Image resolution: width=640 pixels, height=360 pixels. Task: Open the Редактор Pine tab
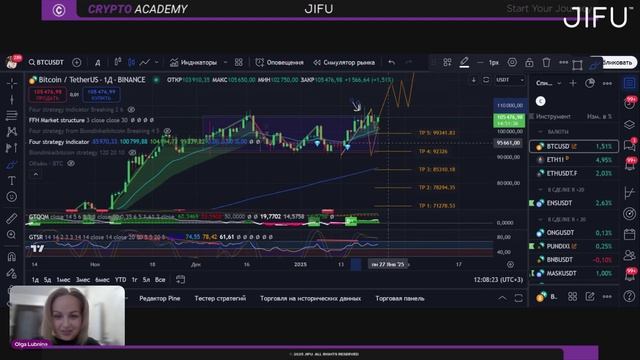[x=160, y=298]
